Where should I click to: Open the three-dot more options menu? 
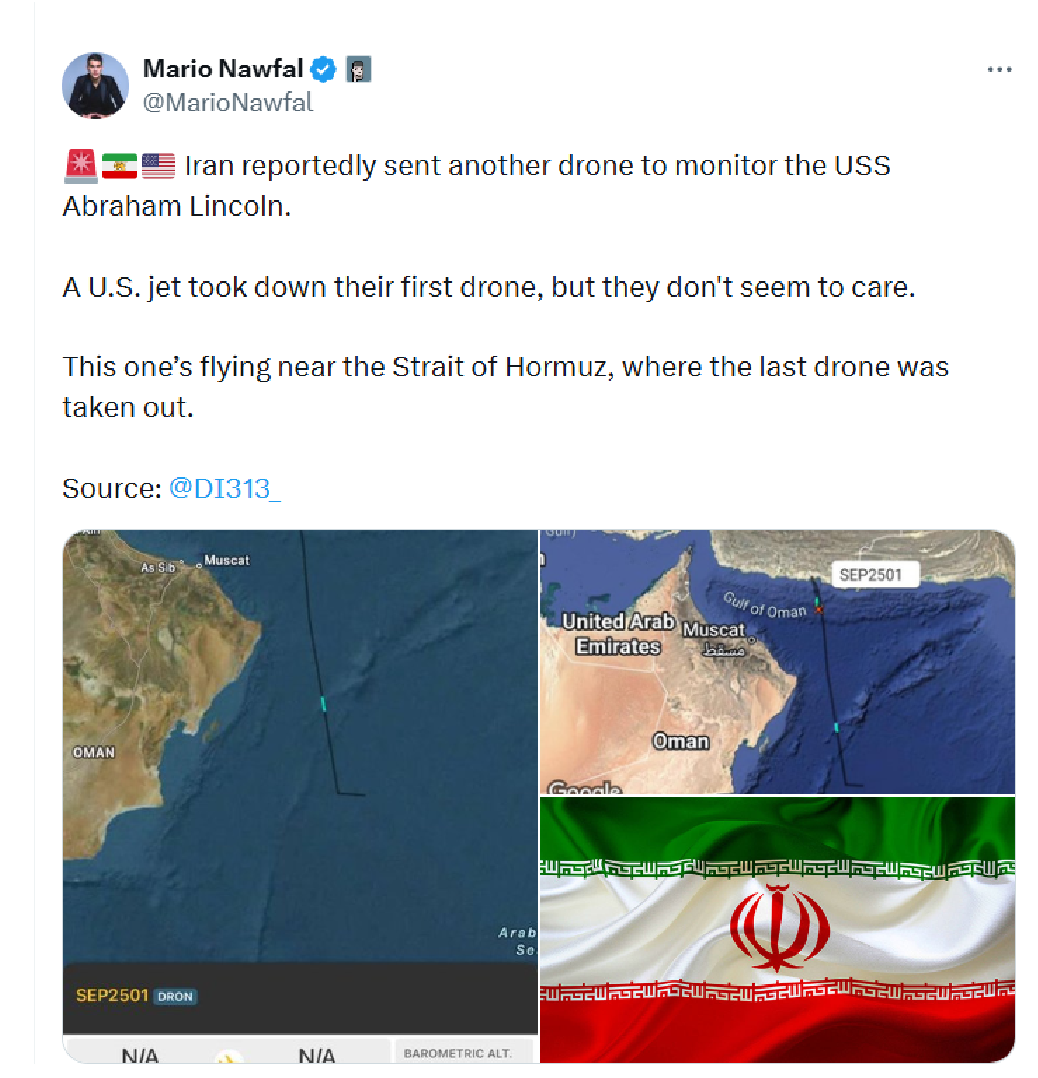click(x=999, y=70)
